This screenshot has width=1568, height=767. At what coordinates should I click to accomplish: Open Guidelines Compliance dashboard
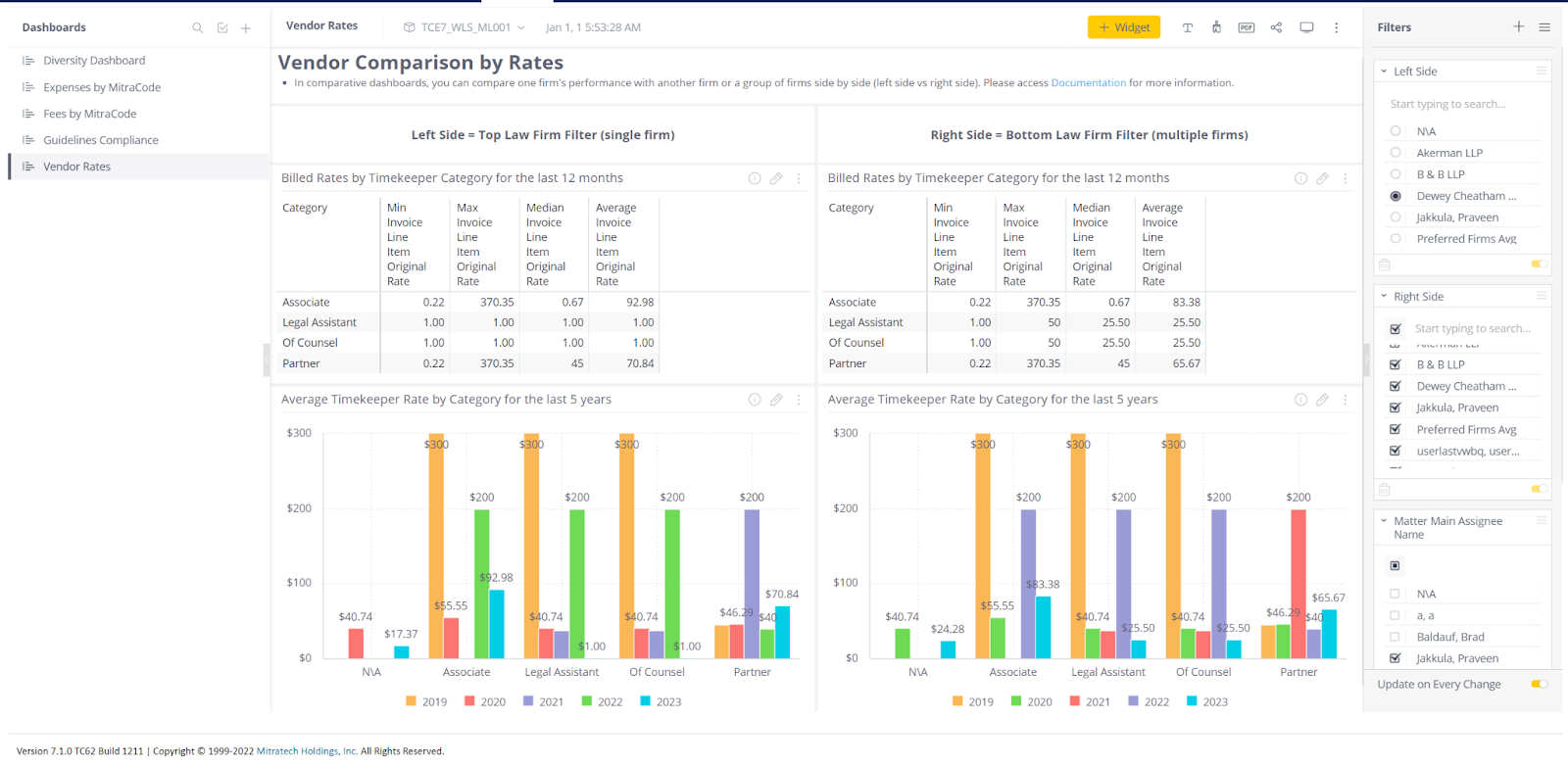tap(101, 140)
